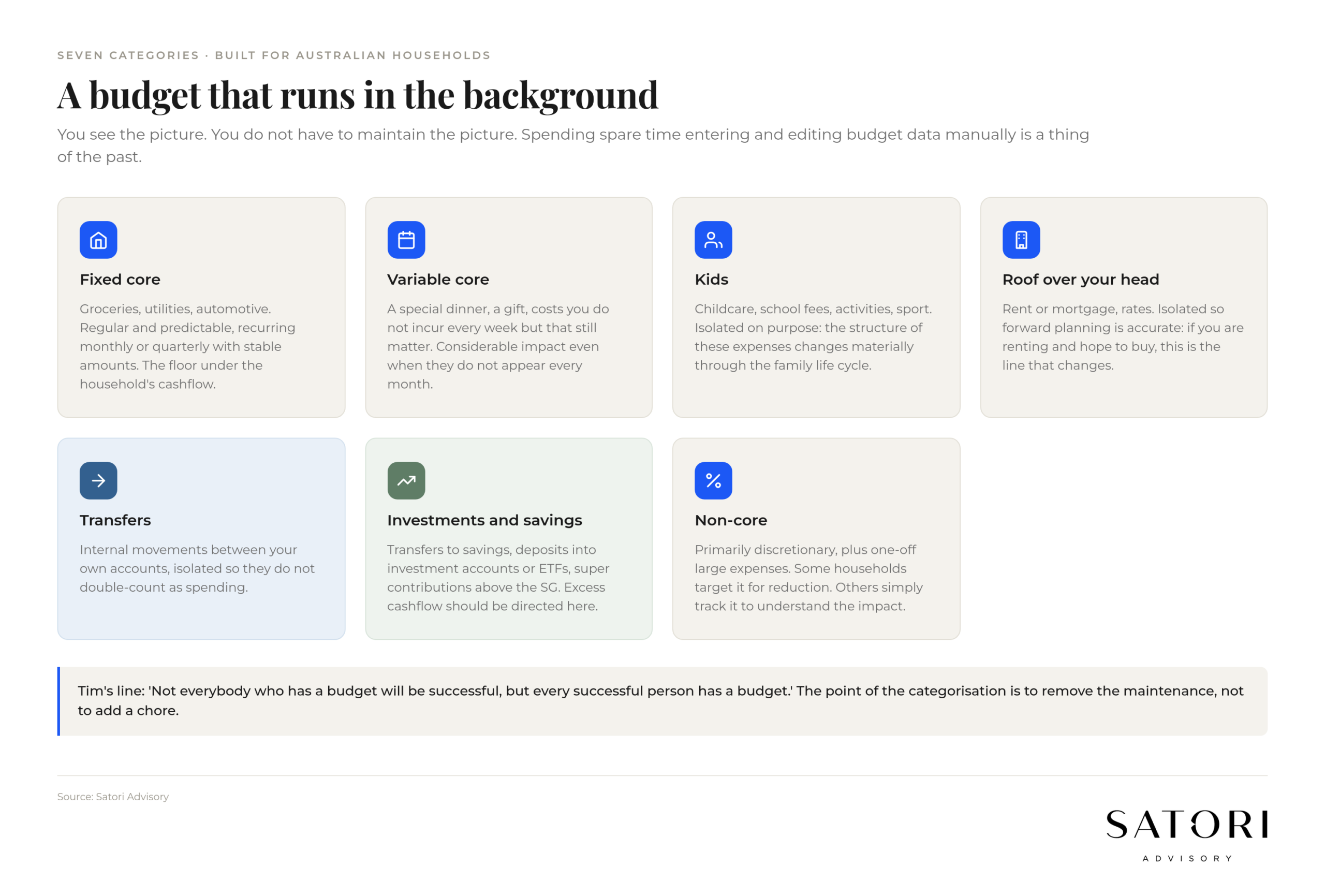This screenshot has height=896, width=1325.
Task: Click the arrow icon above Transfers
Action: pos(98,480)
